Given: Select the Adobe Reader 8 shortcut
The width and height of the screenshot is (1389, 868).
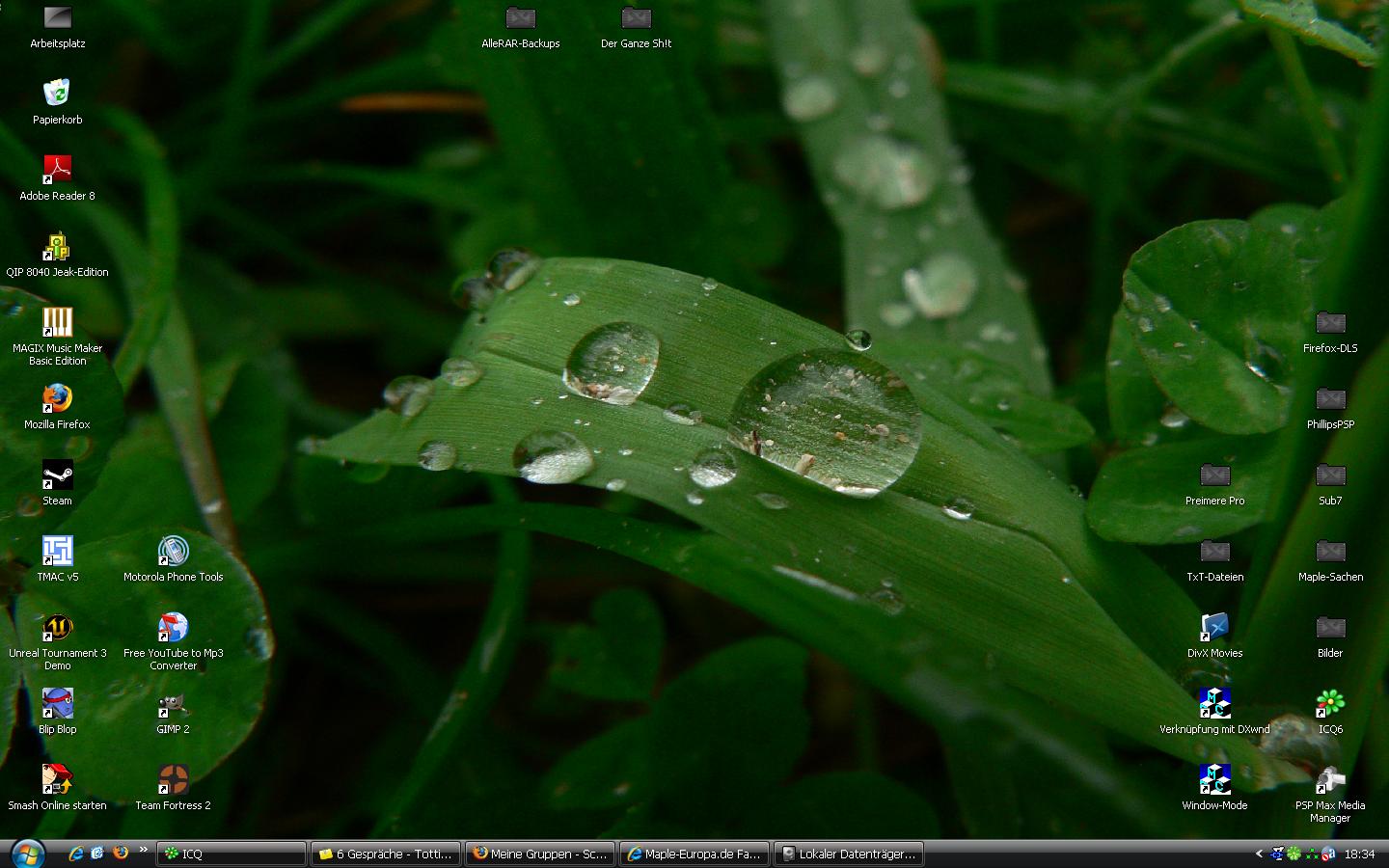Looking at the screenshot, I should 57,170.
